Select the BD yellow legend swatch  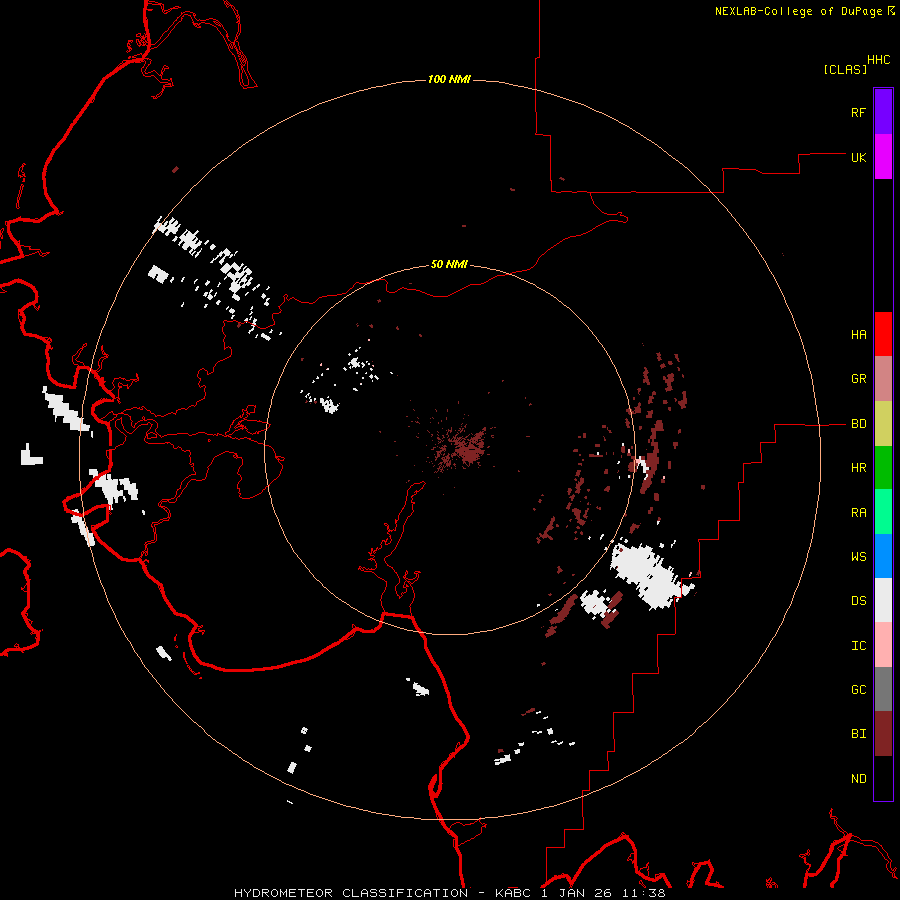[x=883, y=424]
